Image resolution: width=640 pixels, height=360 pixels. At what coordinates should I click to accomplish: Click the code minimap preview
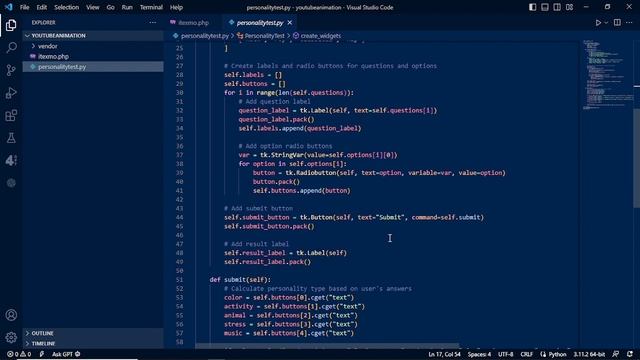pos(607,75)
